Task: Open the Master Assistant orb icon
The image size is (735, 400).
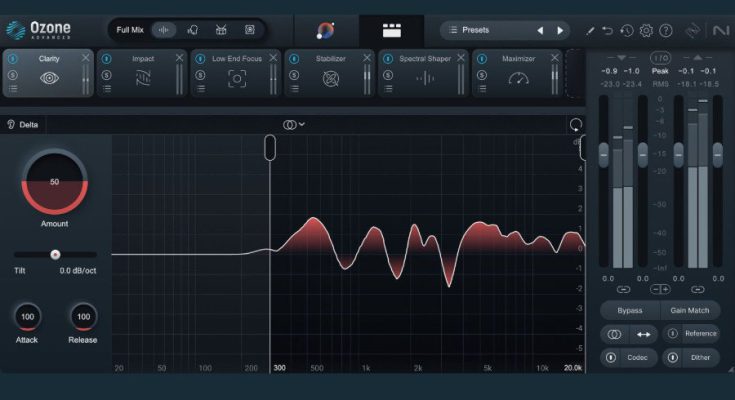Action: (x=326, y=30)
